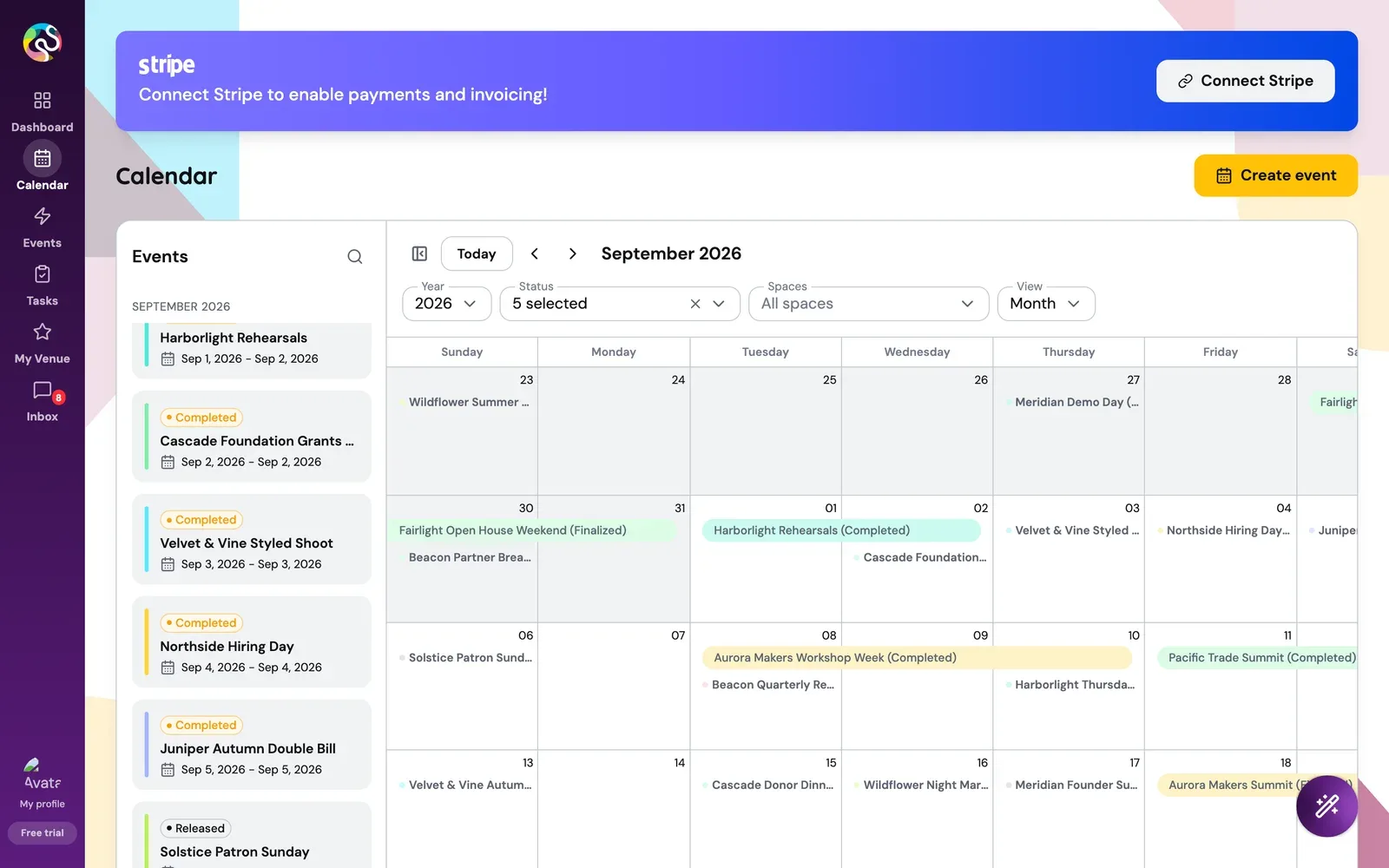Change the Month view dropdown
Screen dimensions: 1389x868
coord(1045,304)
